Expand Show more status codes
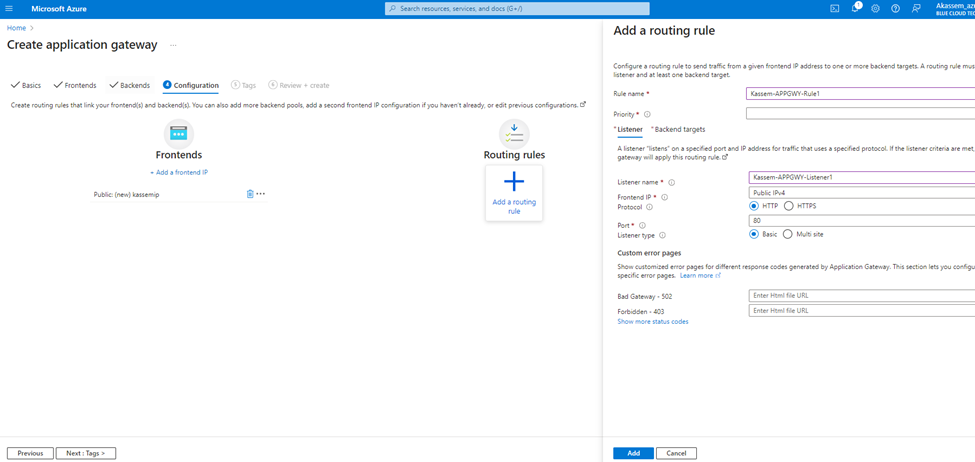 tap(652, 321)
